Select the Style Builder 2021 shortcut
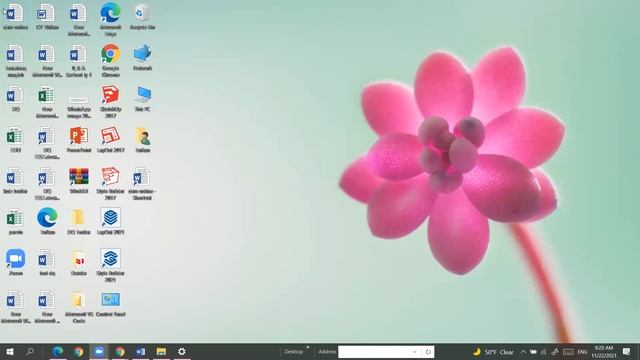Image resolution: width=640 pixels, height=360 pixels. click(x=111, y=265)
